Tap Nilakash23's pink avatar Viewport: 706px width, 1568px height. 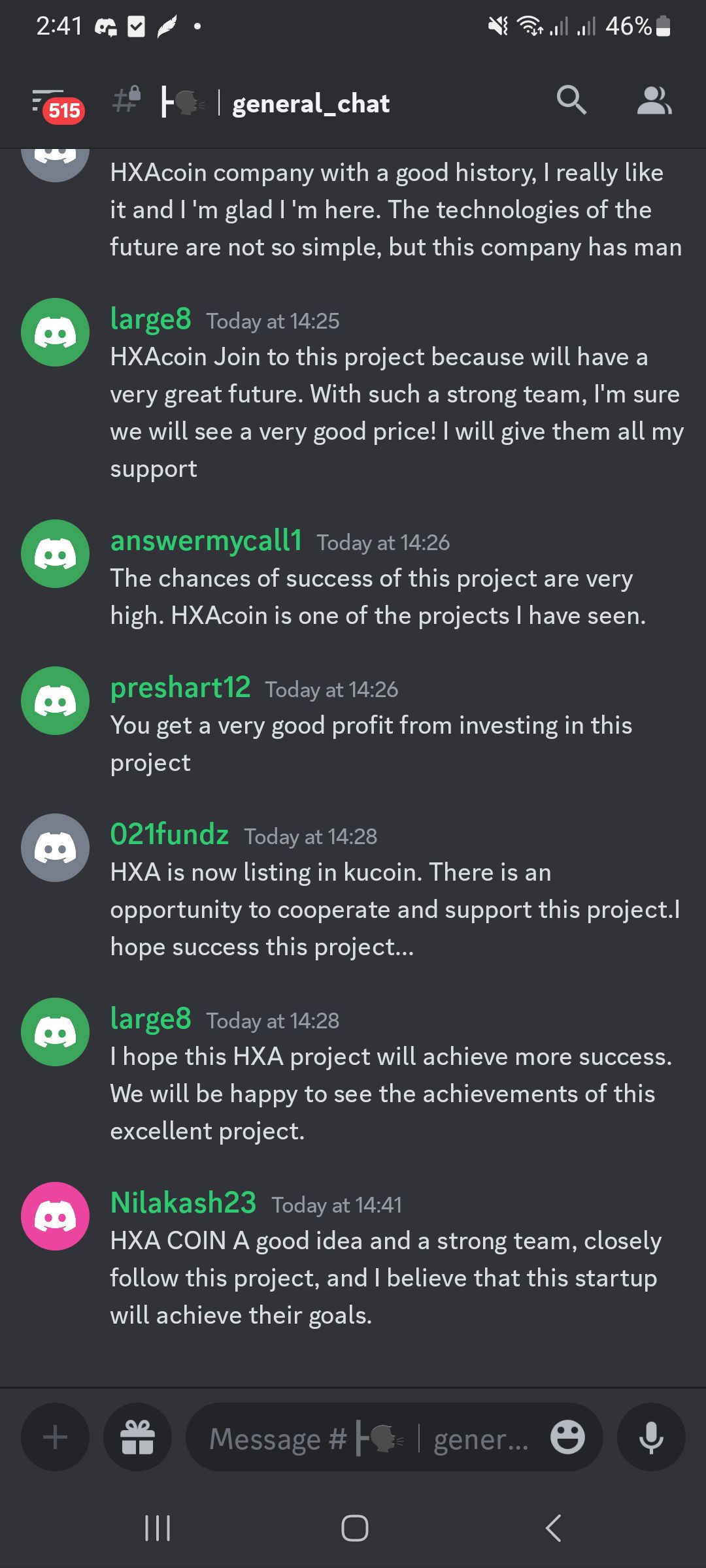pos(56,1216)
